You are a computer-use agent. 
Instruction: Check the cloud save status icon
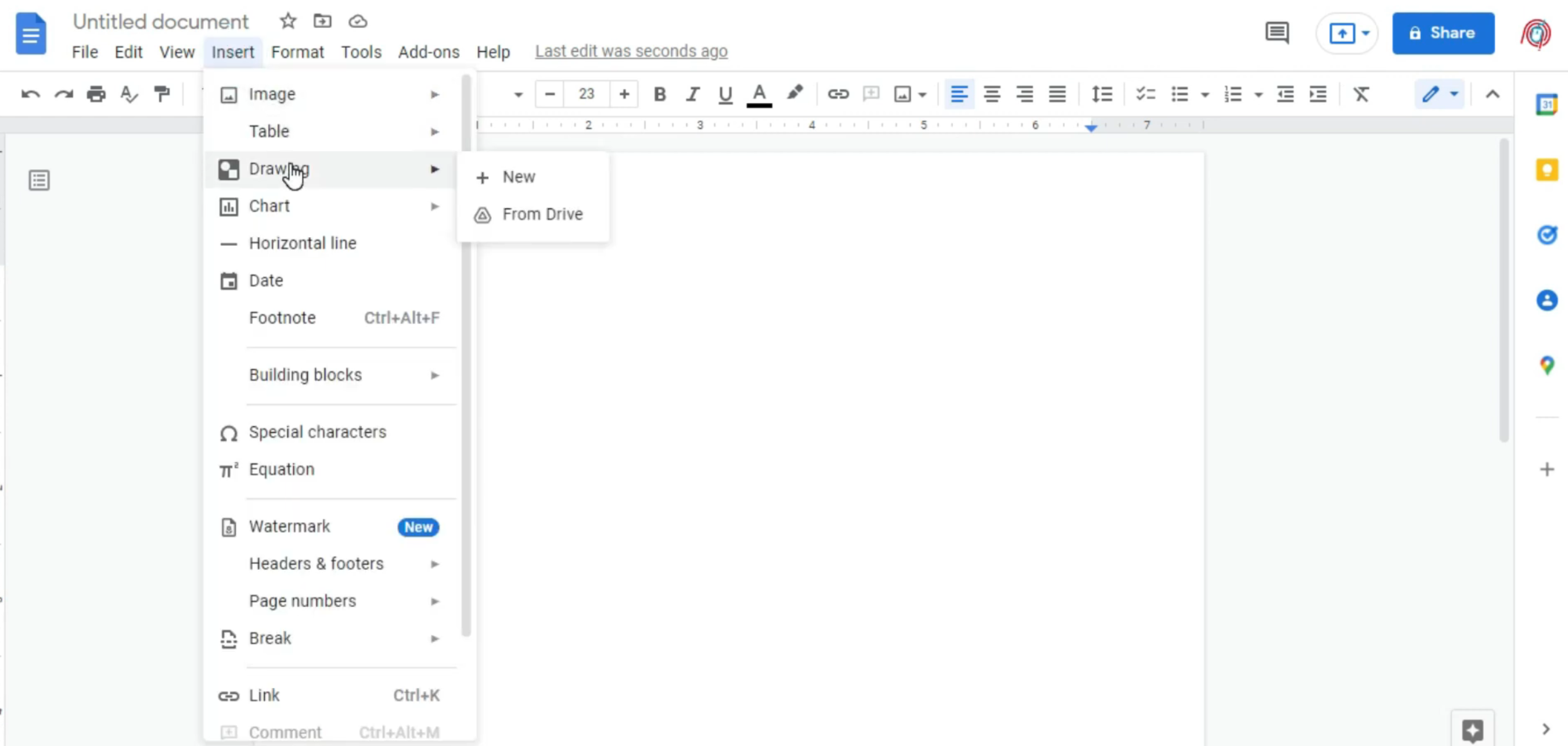[358, 21]
